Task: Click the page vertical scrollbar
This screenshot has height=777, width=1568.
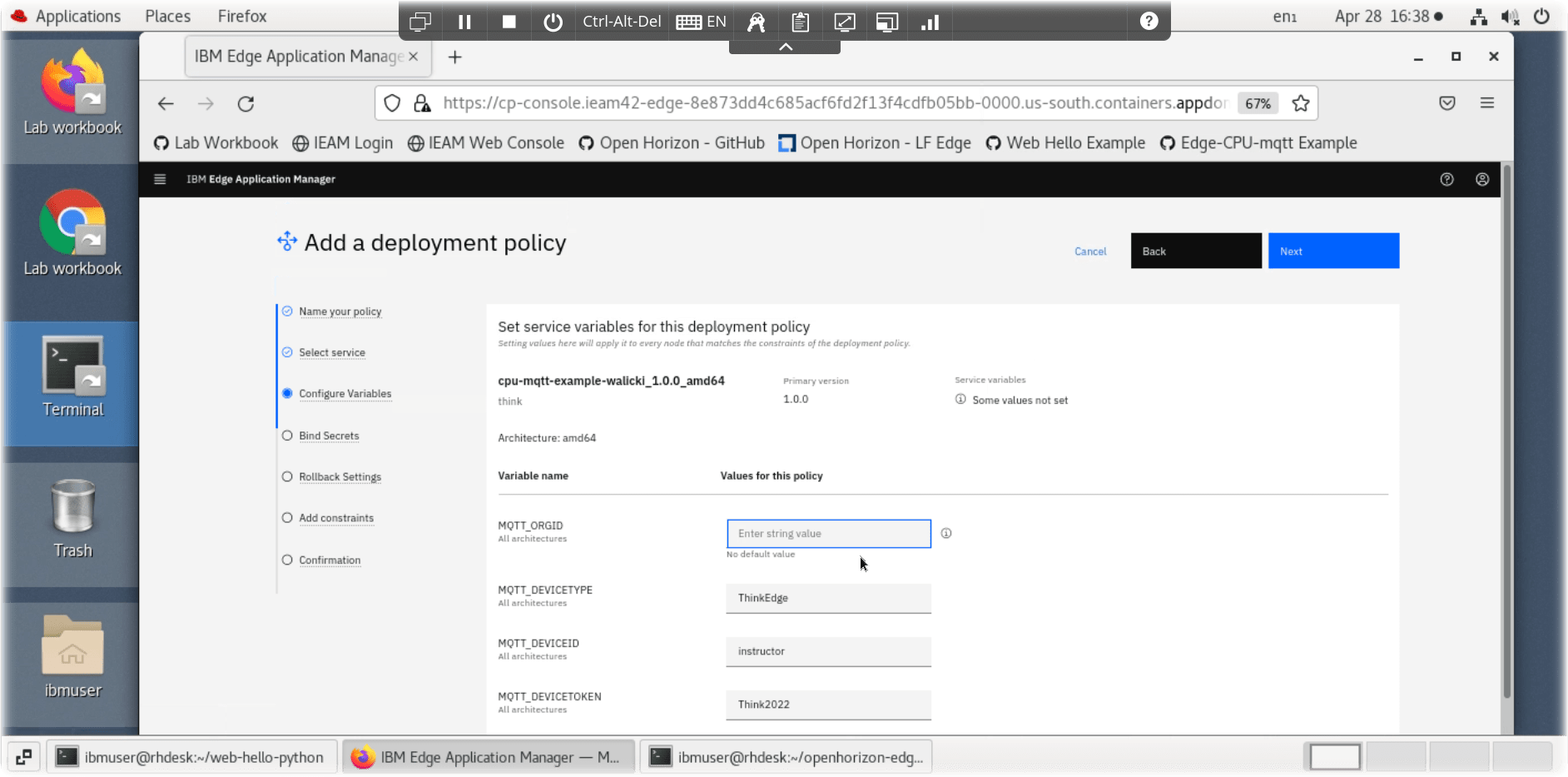Action: pyautogui.click(x=1506, y=433)
